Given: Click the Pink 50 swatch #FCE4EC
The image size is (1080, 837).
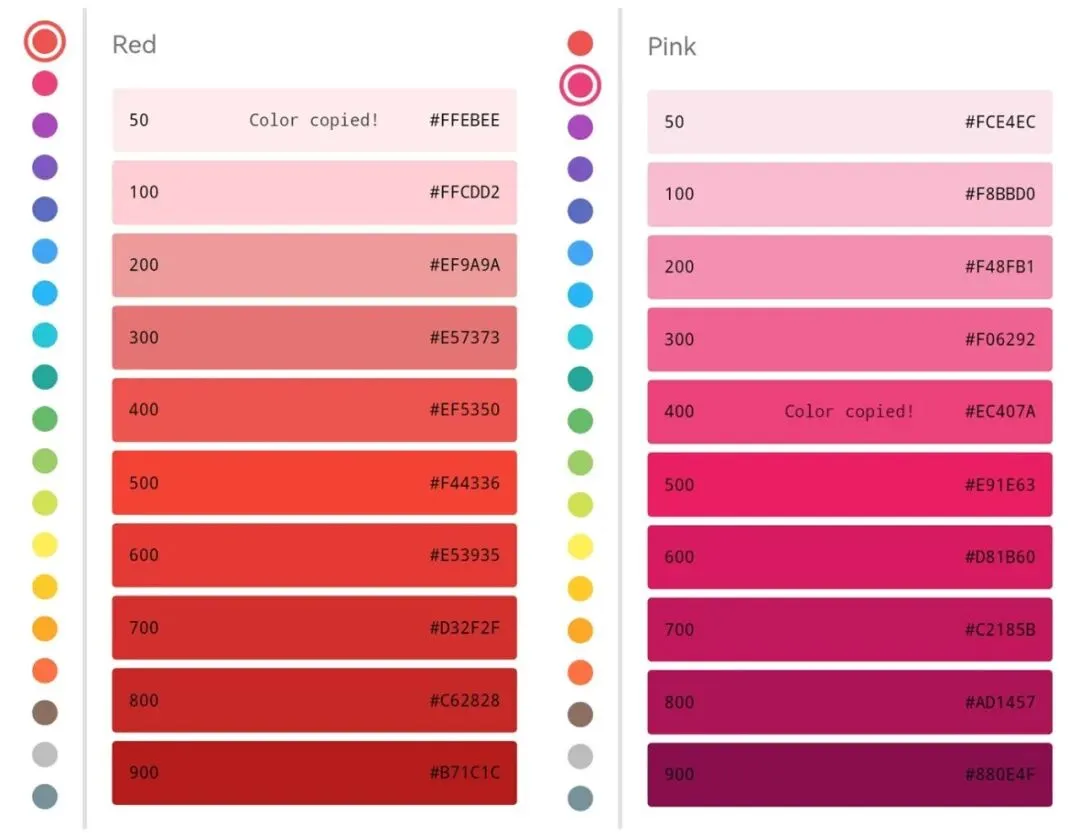Looking at the screenshot, I should click(x=849, y=122).
